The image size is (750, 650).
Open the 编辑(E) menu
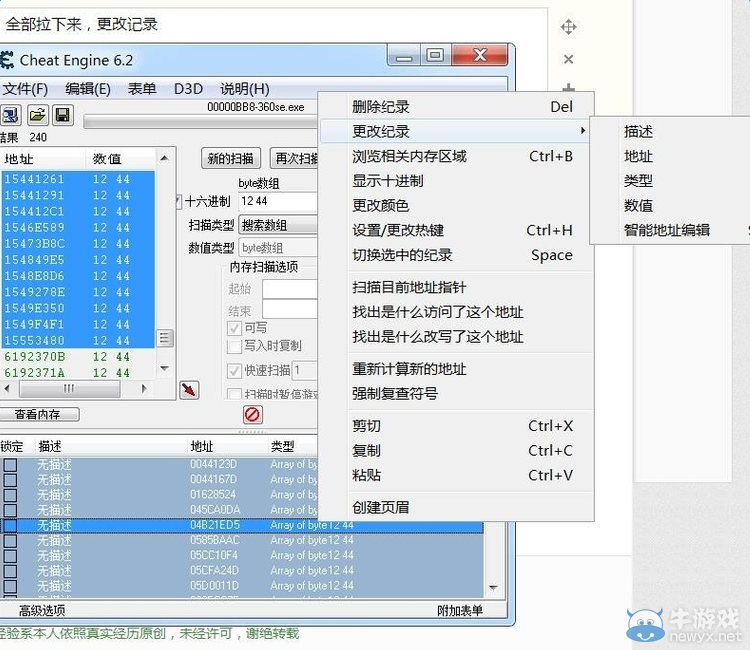click(x=88, y=89)
